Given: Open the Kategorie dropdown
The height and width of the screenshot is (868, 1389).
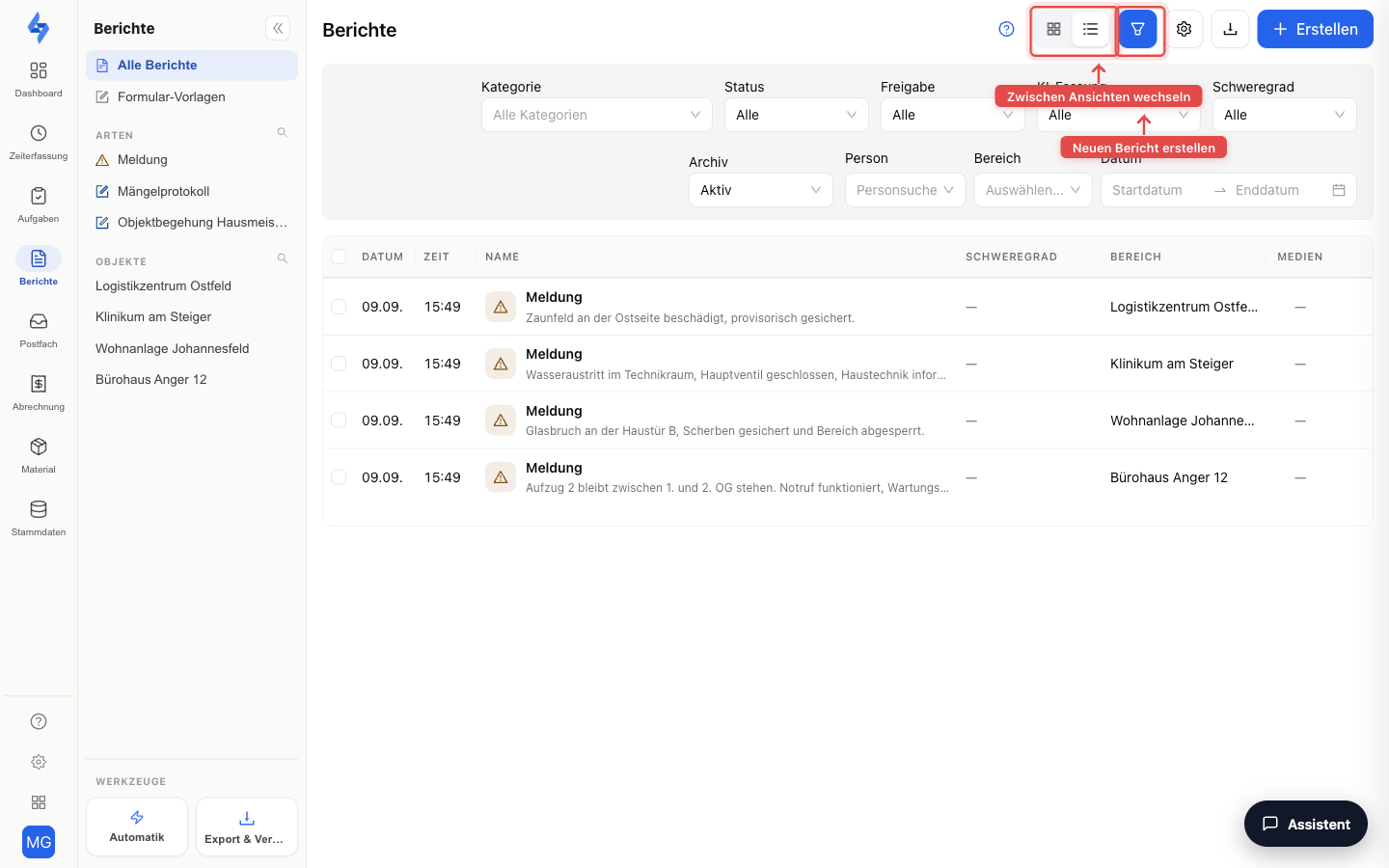Looking at the screenshot, I should point(597,115).
